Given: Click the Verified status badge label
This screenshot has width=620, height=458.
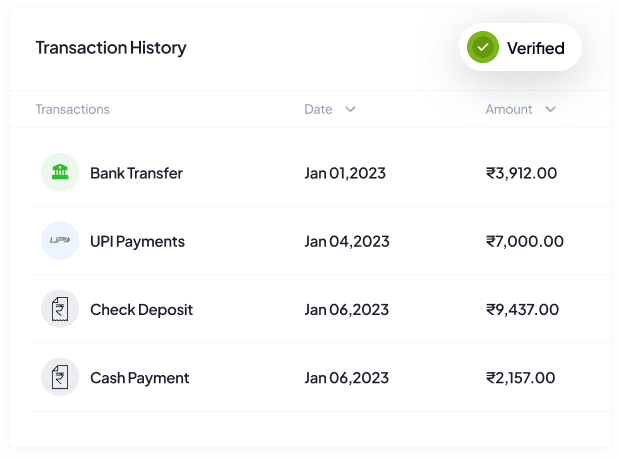Looking at the screenshot, I should pos(535,48).
